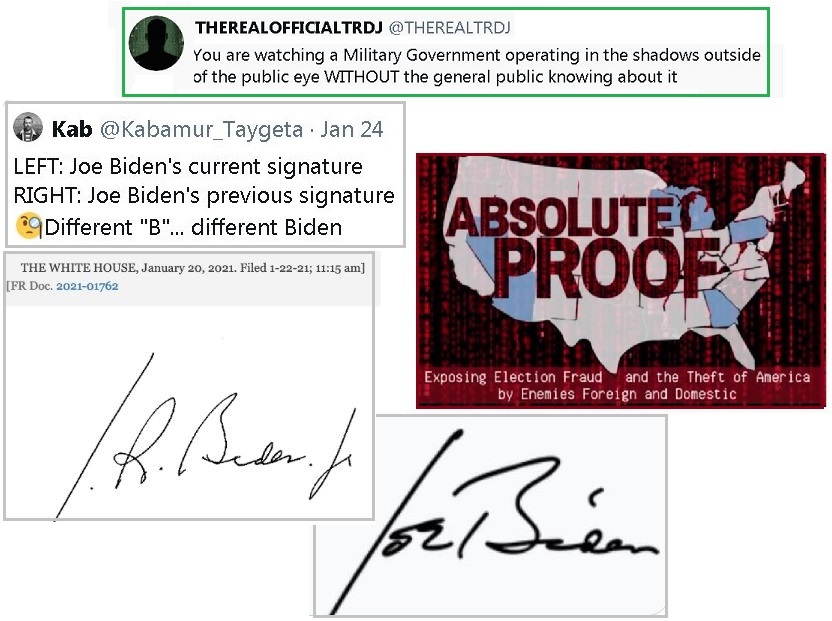Open FR Doc. 2021-01762 link
The height and width of the screenshot is (621, 832).
click(x=87, y=286)
